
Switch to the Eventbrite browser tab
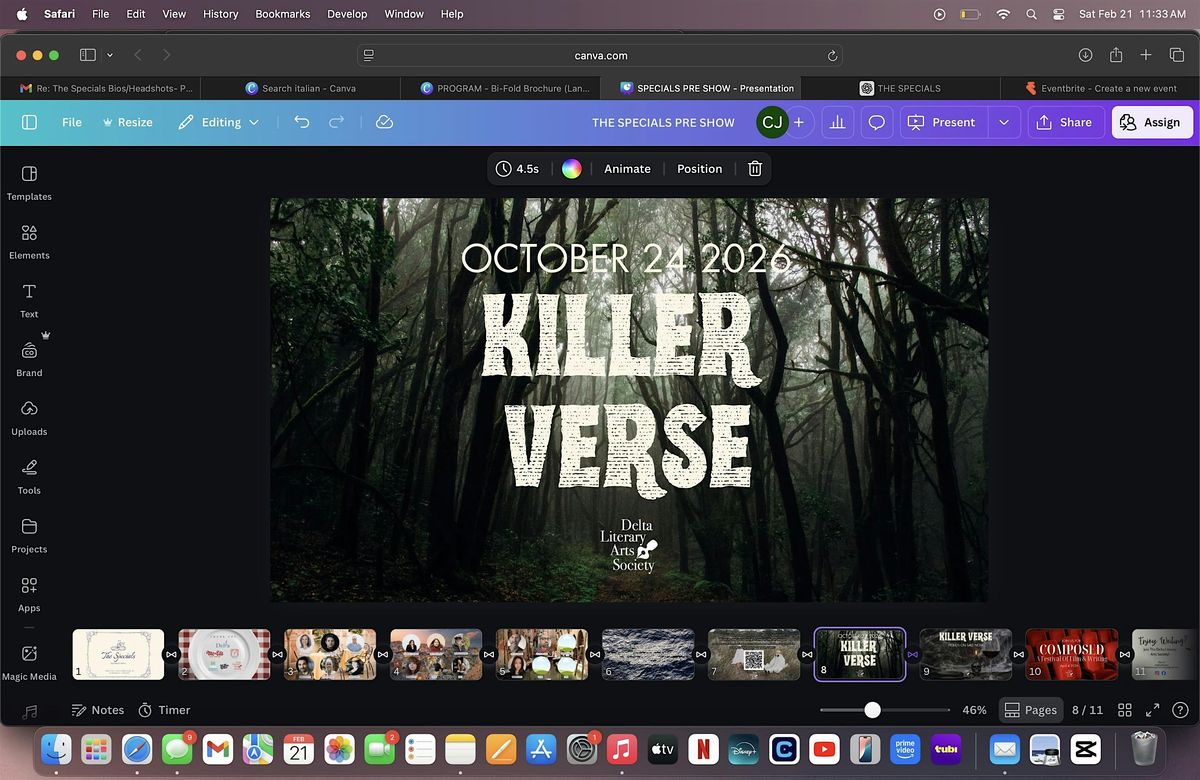(1099, 88)
